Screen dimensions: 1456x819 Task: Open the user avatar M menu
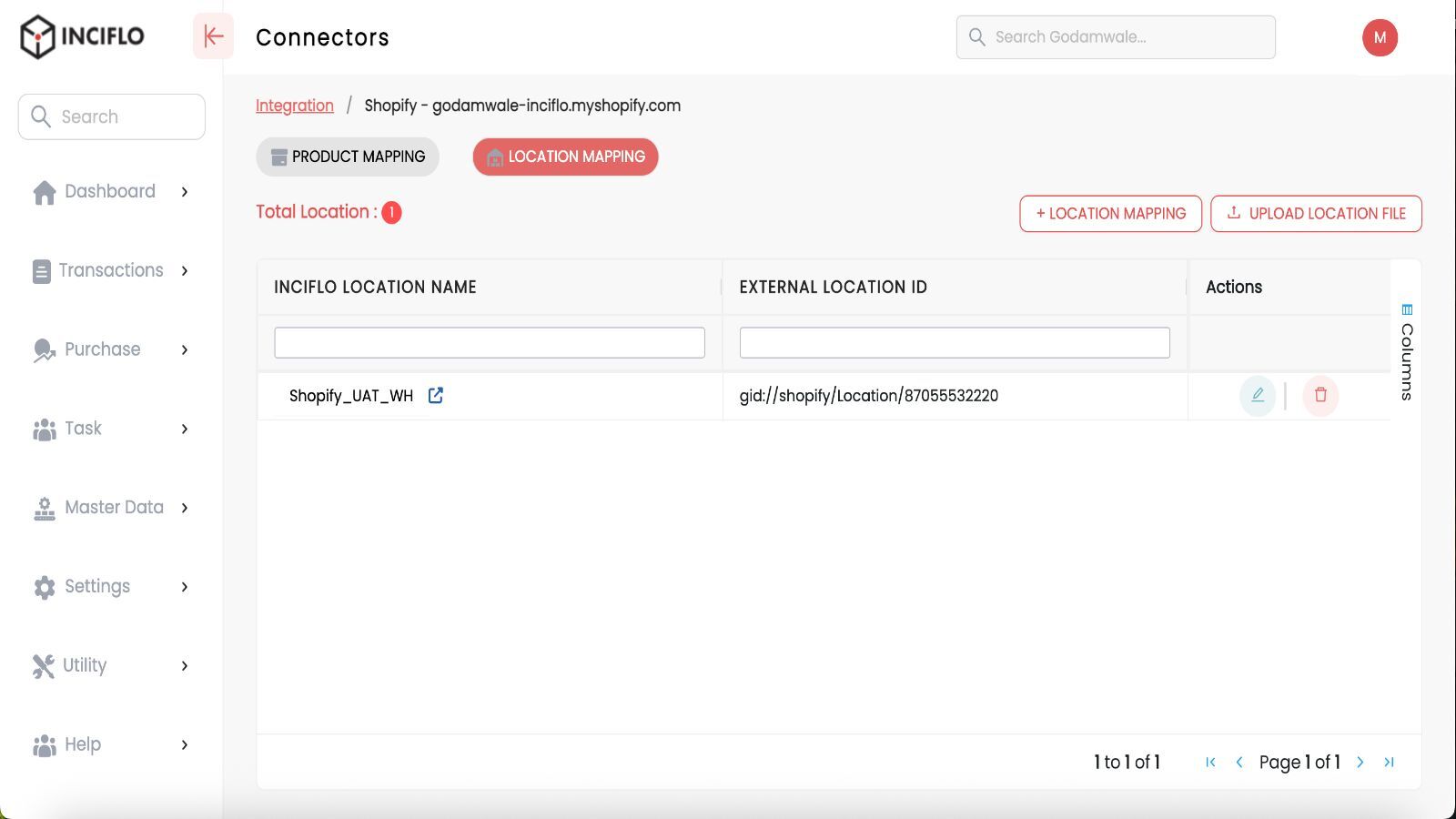(1380, 37)
